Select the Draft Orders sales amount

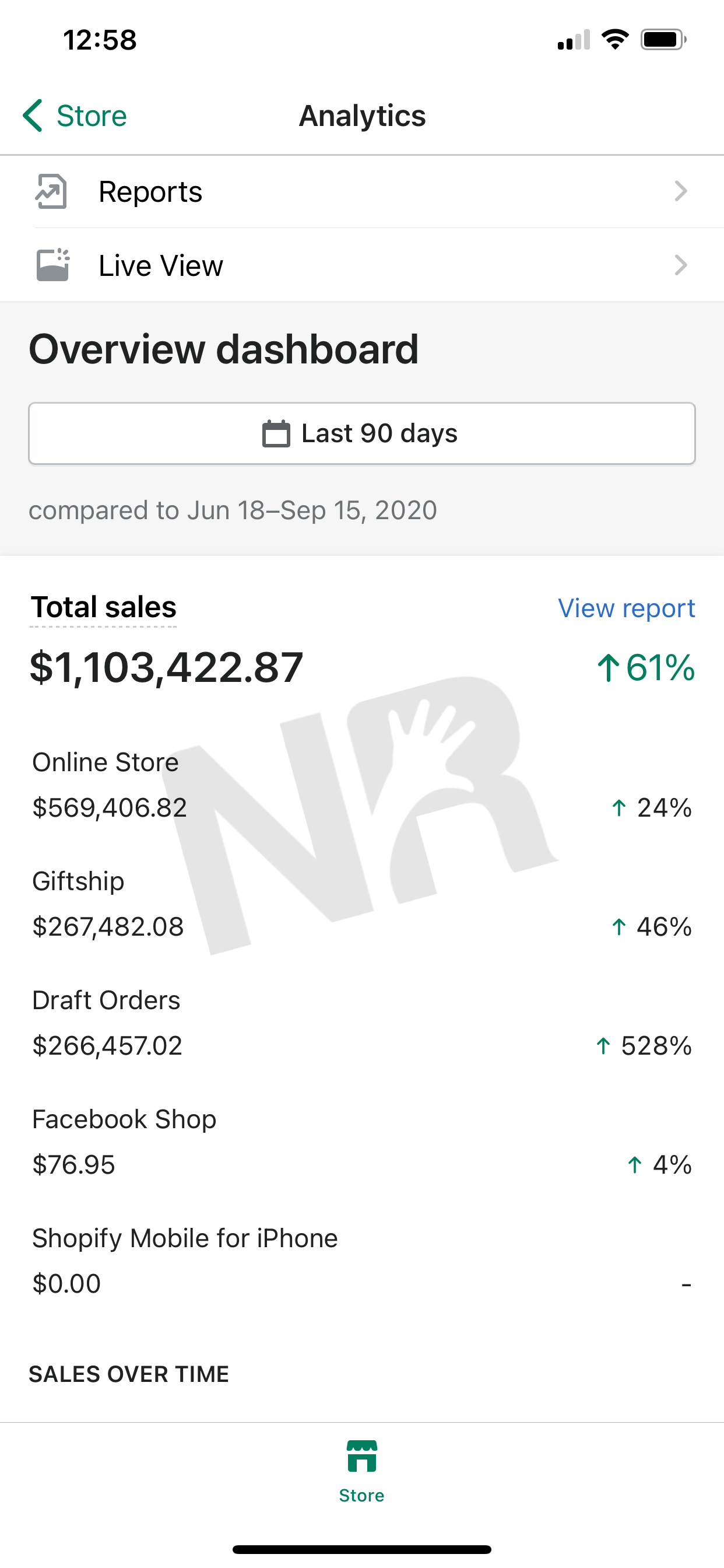pyautogui.click(x=107, y=1046)
